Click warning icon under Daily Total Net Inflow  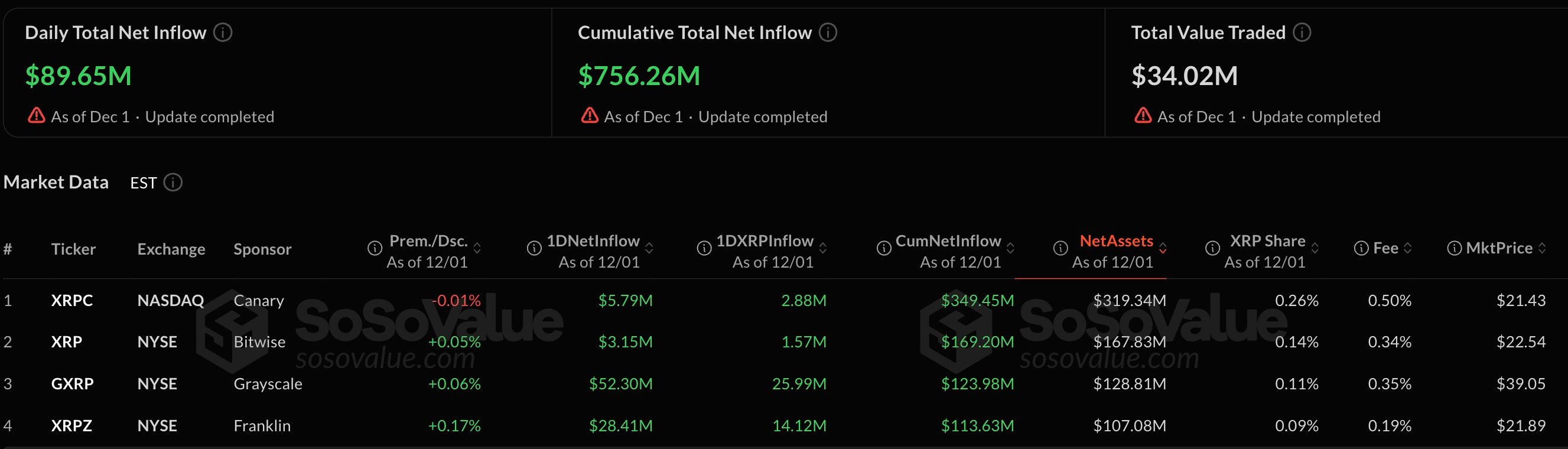pos(37,116)
